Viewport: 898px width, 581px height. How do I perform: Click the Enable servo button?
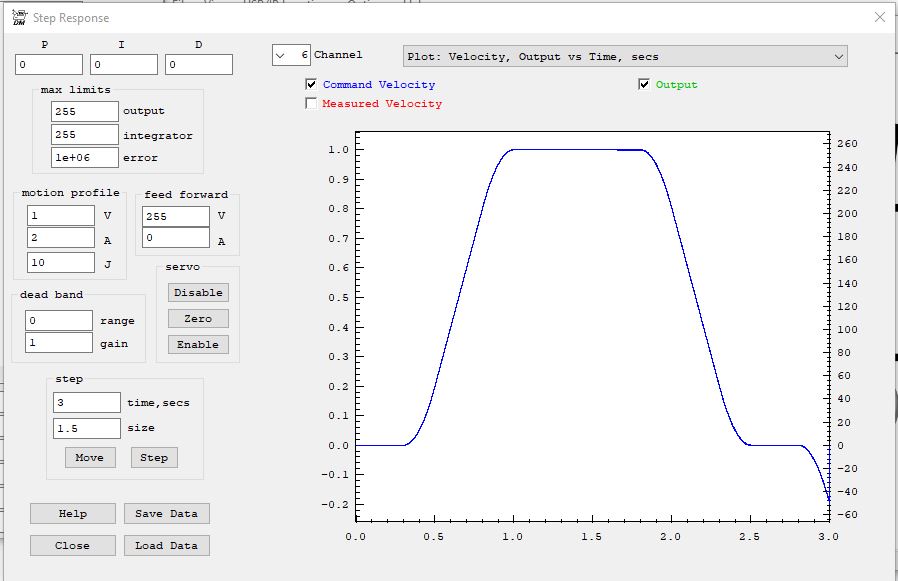198,344
